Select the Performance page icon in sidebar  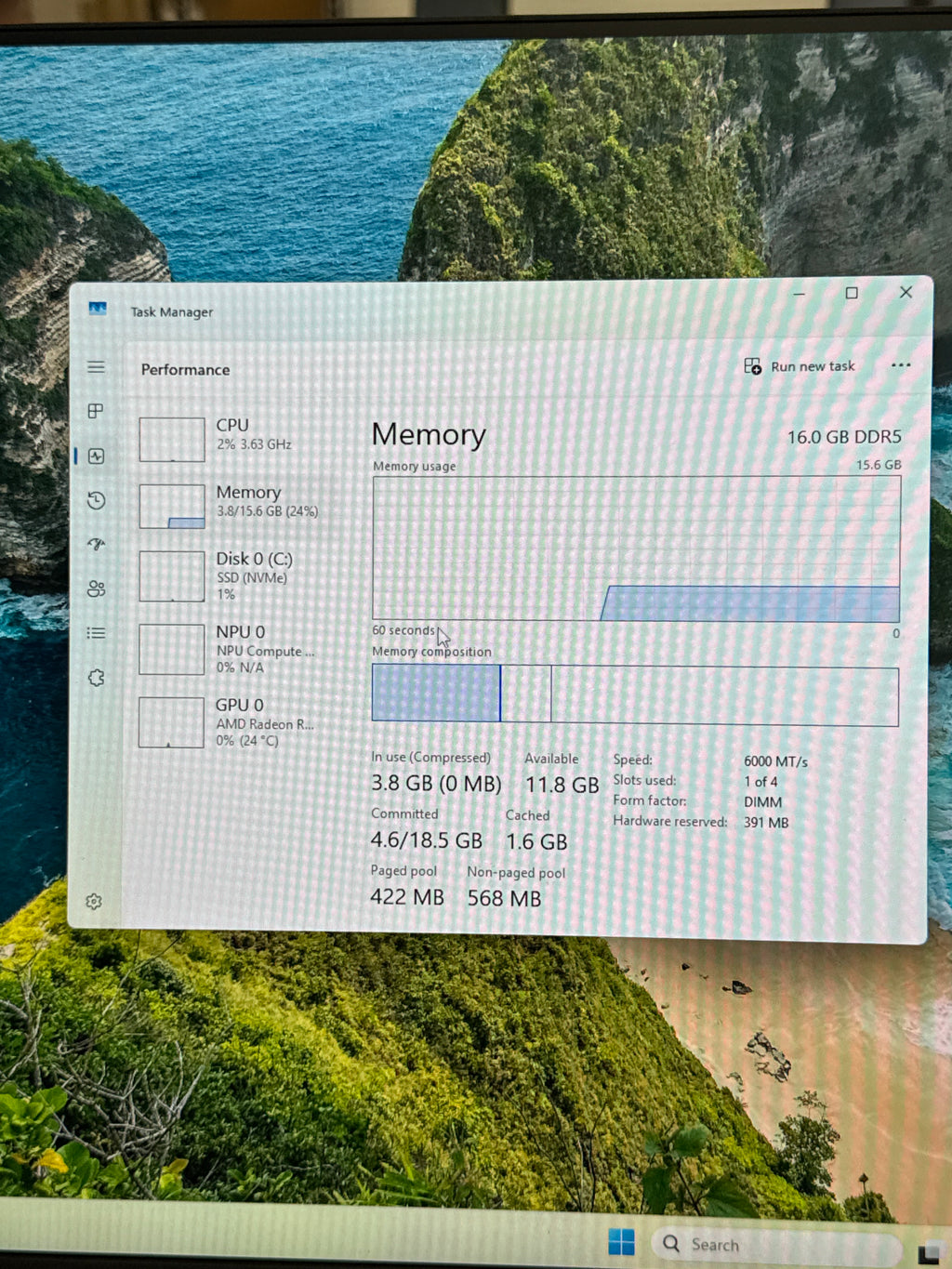(97, 456)
